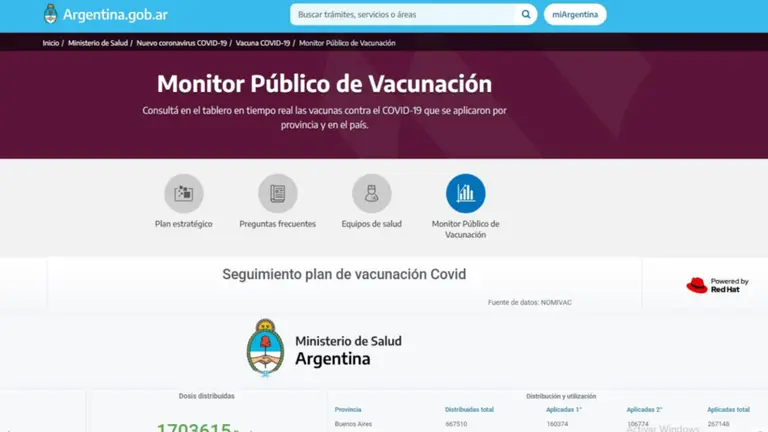Click the Monitor Público de Vacunación icon
The height and width of the screenshot is (432, 768).
(x=465, y=194)
